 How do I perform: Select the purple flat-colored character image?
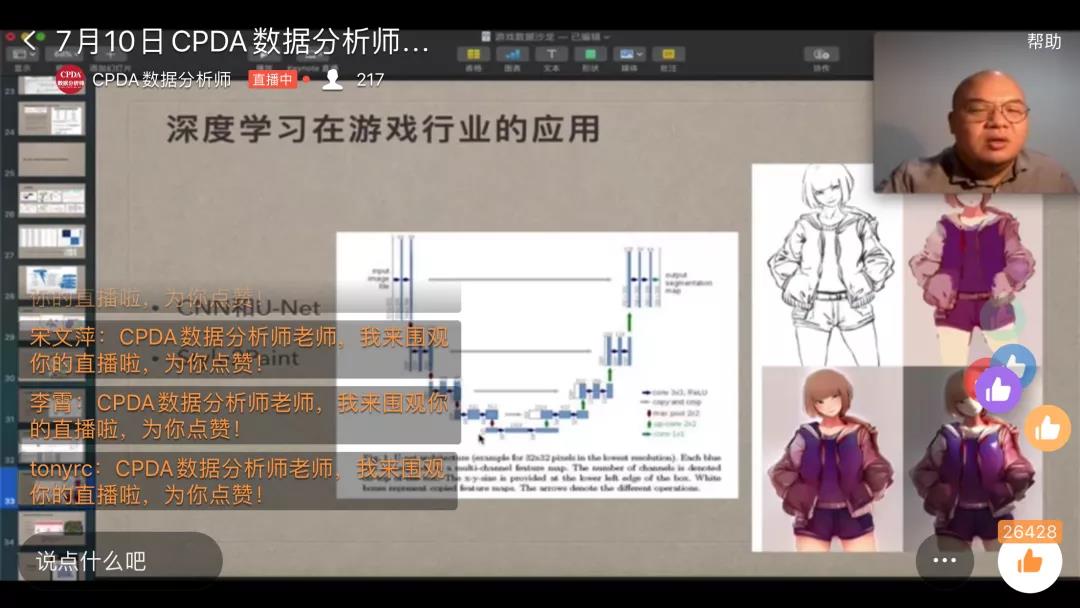pos(971,279)
